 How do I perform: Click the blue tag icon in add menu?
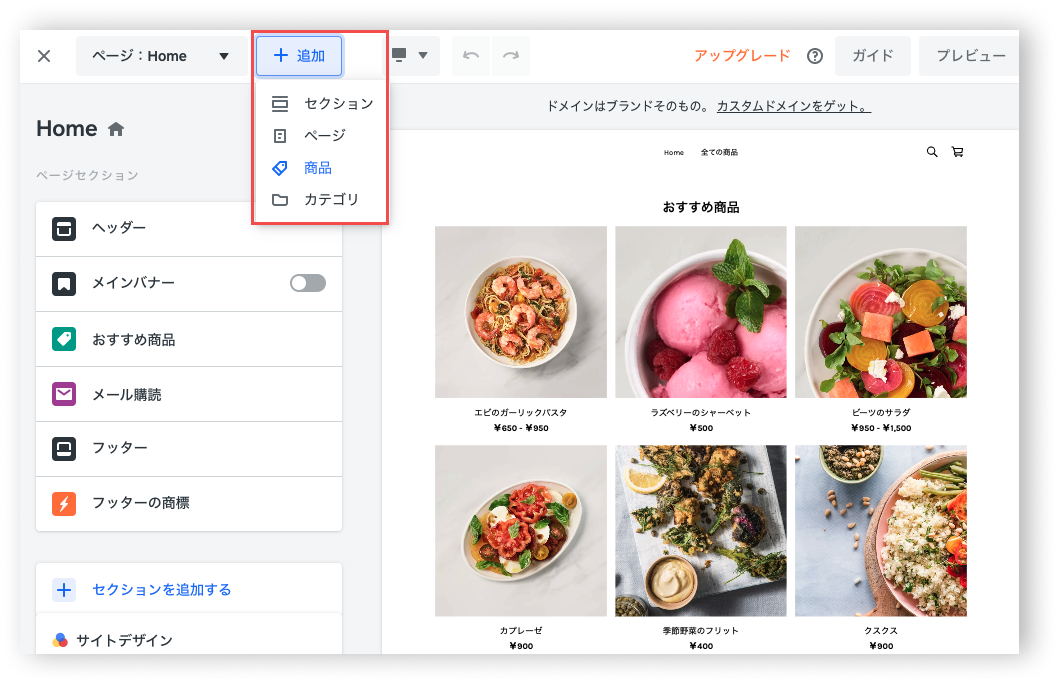click(x=280, y=168)
